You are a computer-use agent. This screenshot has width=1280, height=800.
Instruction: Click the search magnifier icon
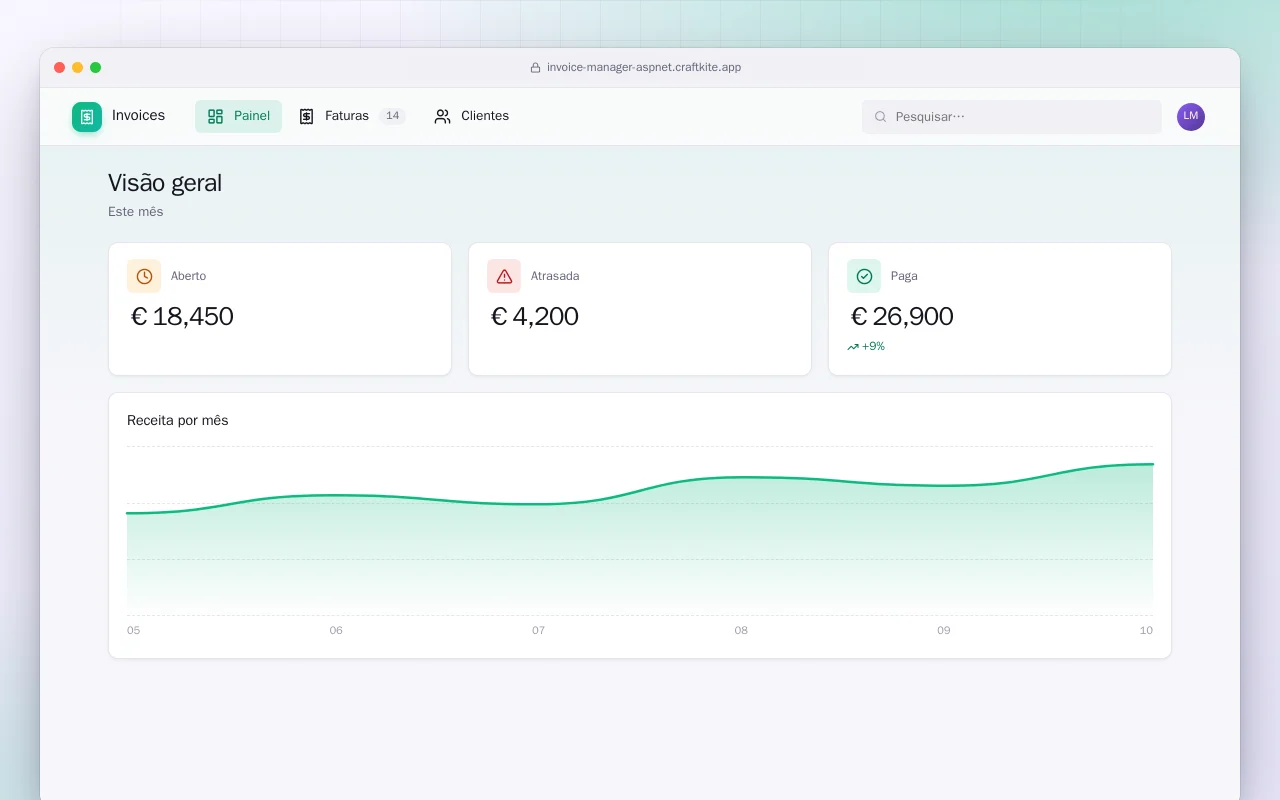tap(881, 117)
